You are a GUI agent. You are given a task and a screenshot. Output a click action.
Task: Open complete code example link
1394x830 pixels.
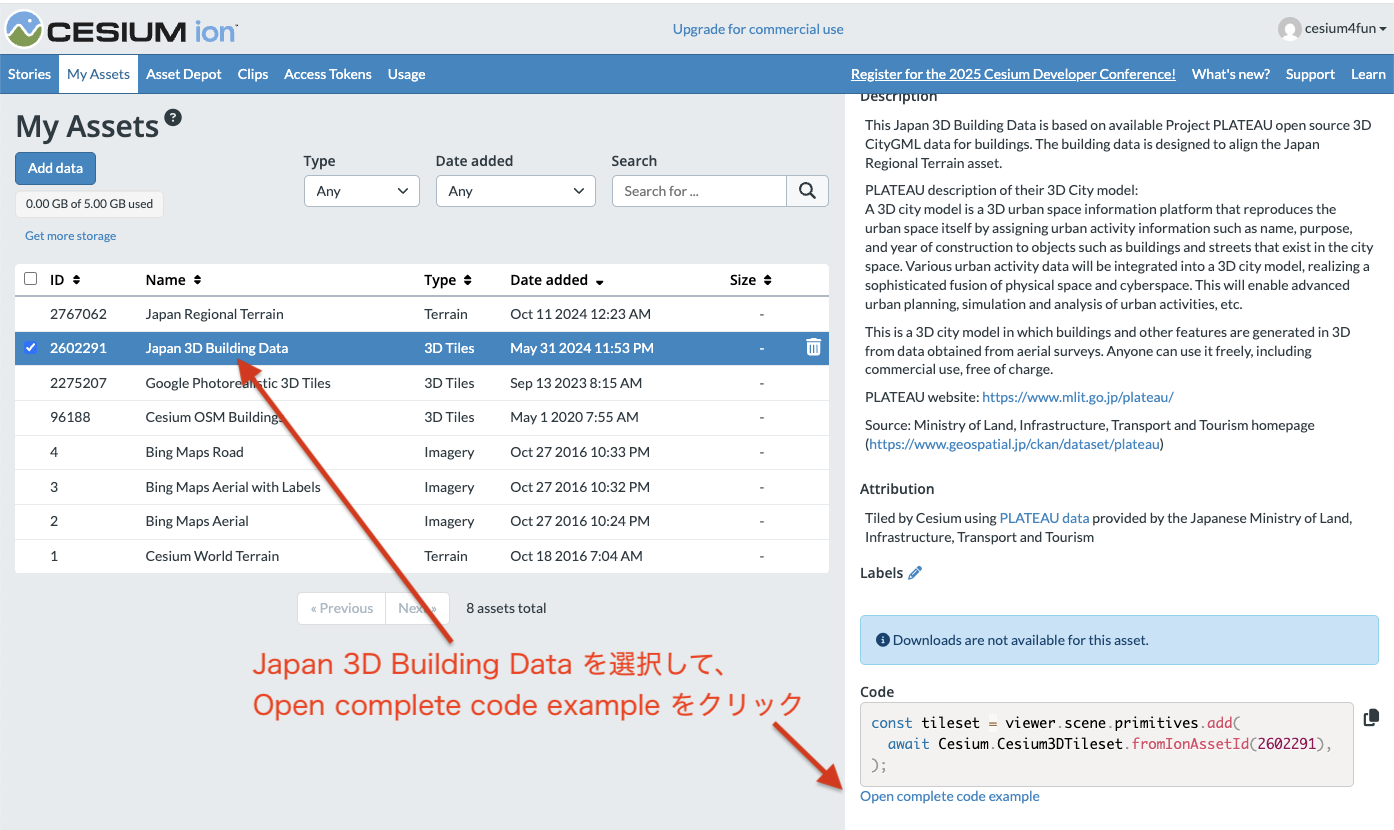tap(949, 795)
